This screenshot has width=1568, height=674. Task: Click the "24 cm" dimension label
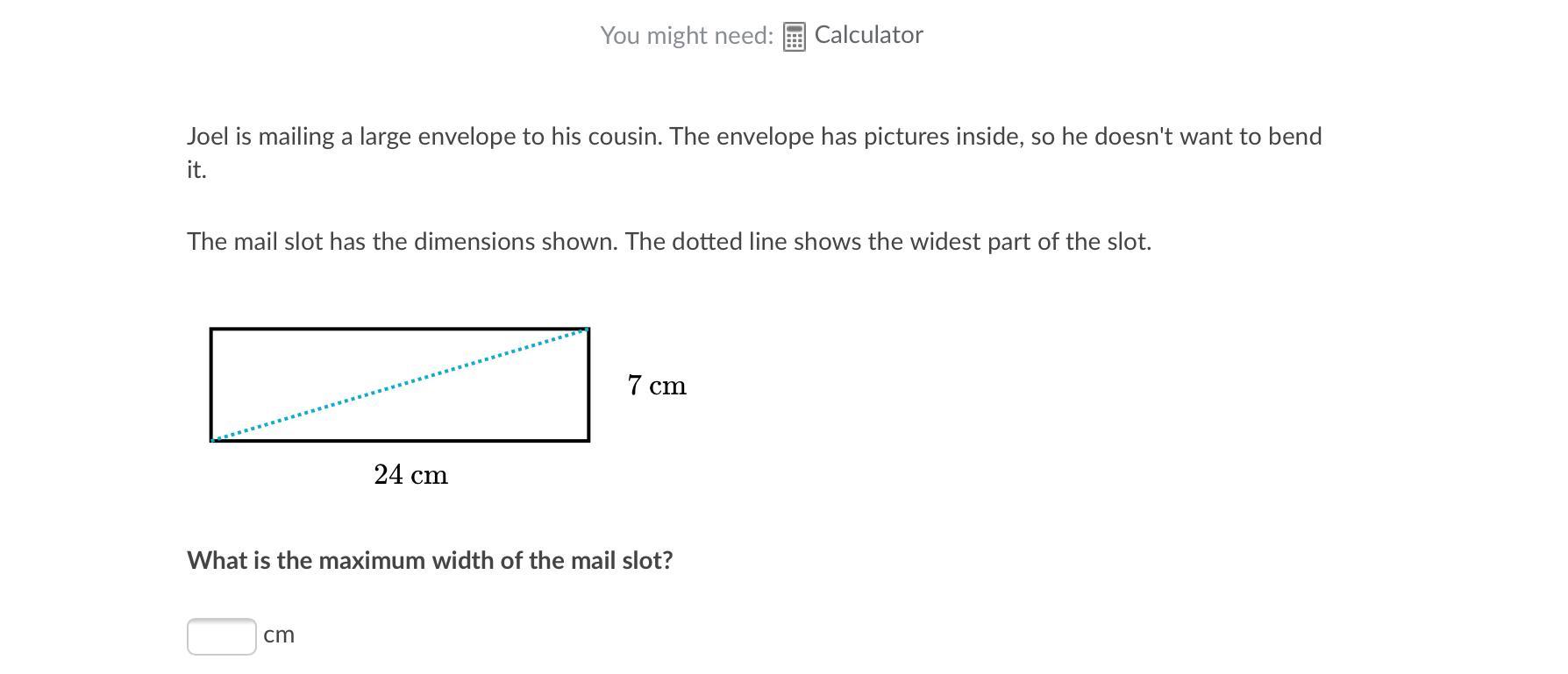(410, 475)
